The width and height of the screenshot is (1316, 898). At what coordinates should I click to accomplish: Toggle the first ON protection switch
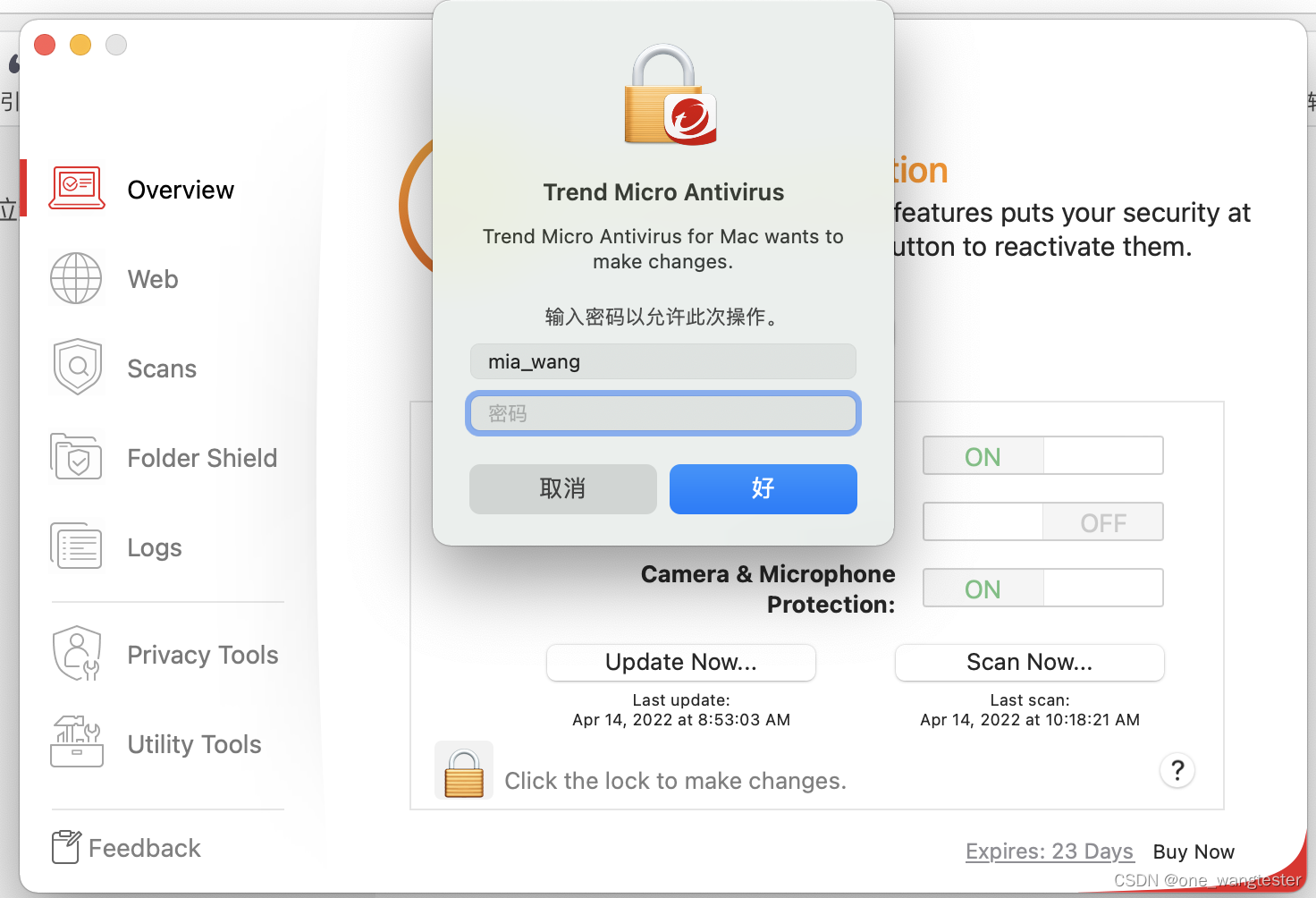point(1043,456)
